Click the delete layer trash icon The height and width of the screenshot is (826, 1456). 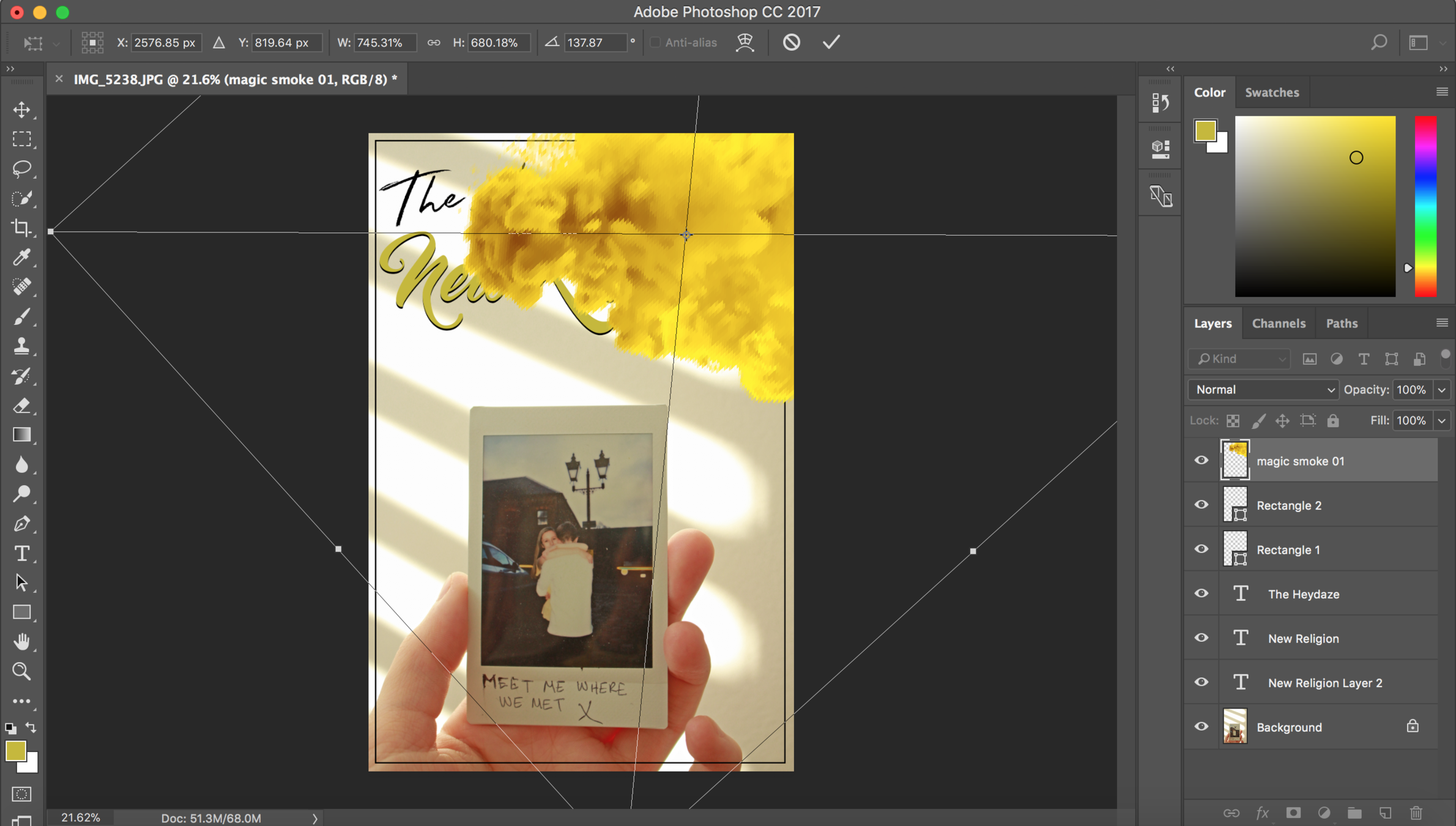point(1416,813)
